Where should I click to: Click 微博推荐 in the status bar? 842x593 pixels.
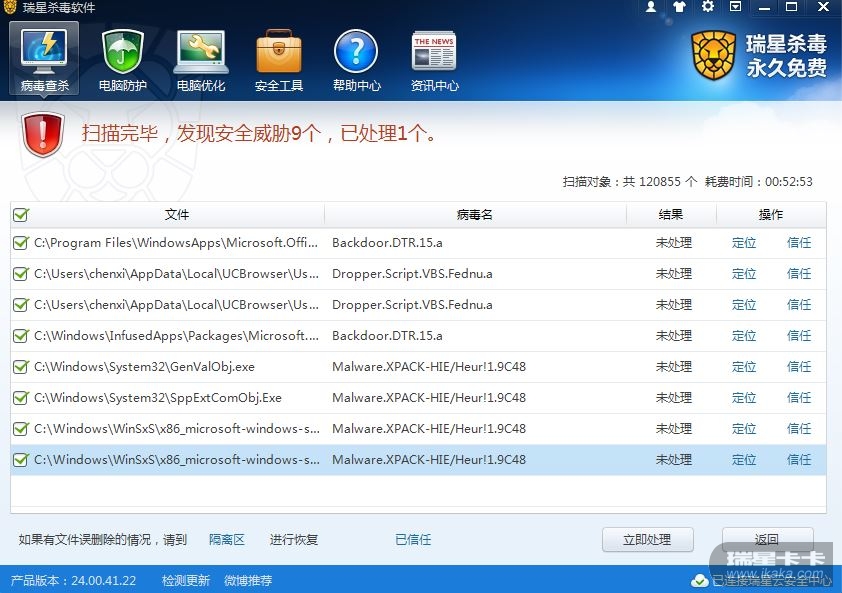click(x=248, y=580)
